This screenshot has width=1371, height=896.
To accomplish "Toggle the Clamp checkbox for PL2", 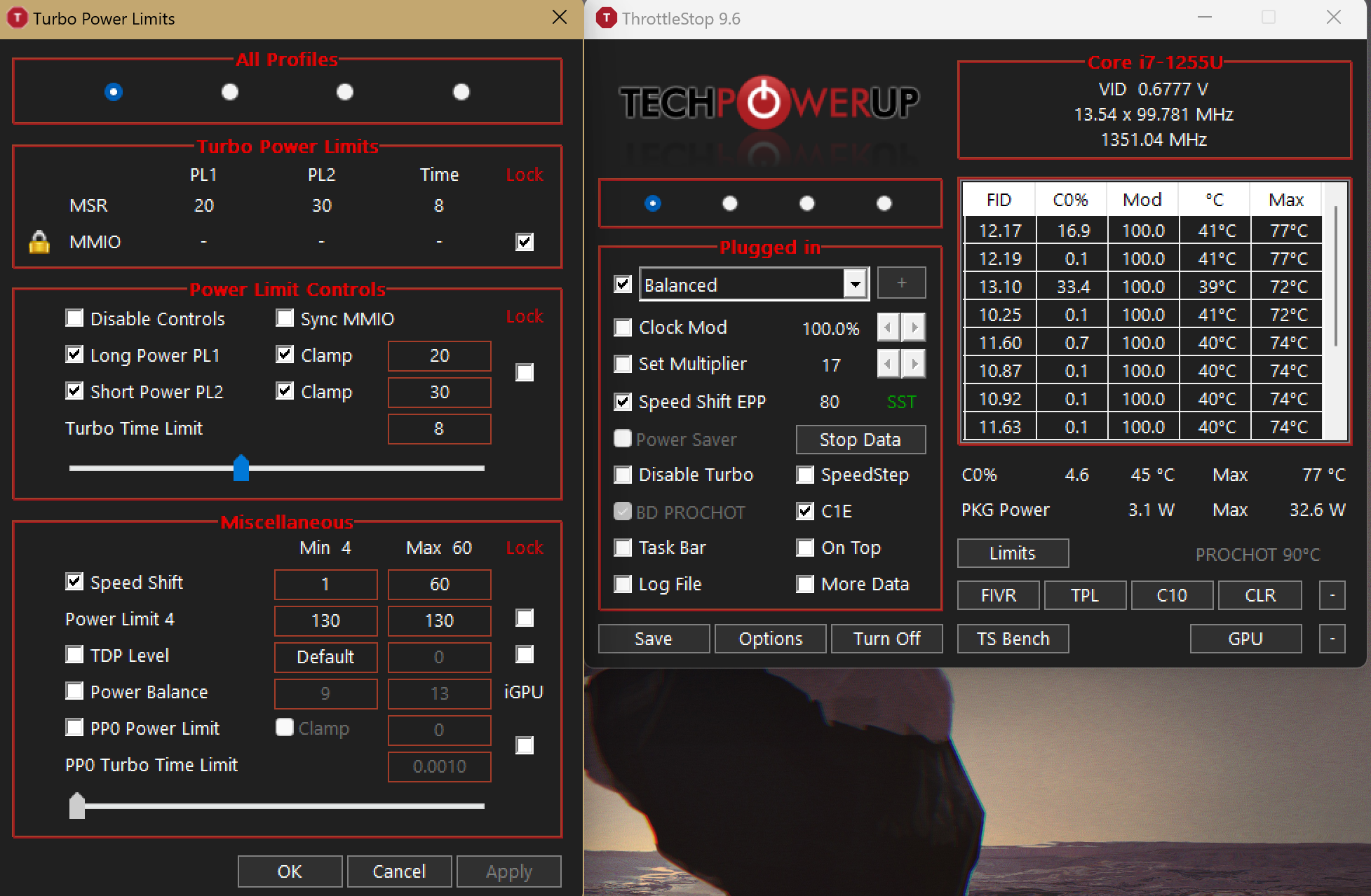I will tap(285, 391).
